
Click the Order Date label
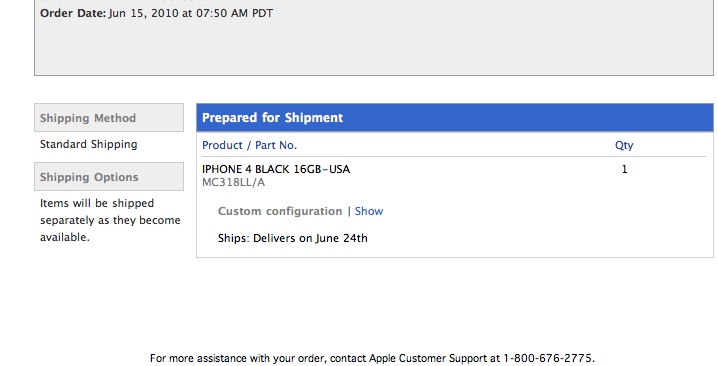click(73, 13)
